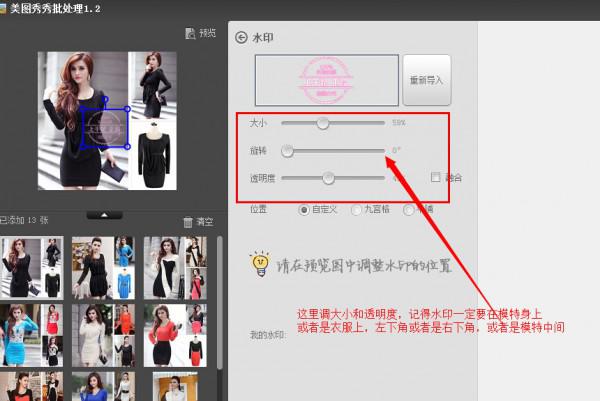The height and width of the screenshot is (401, 600).
Task: Select the first thumbnail with black dress
Action: coord(31,267)
